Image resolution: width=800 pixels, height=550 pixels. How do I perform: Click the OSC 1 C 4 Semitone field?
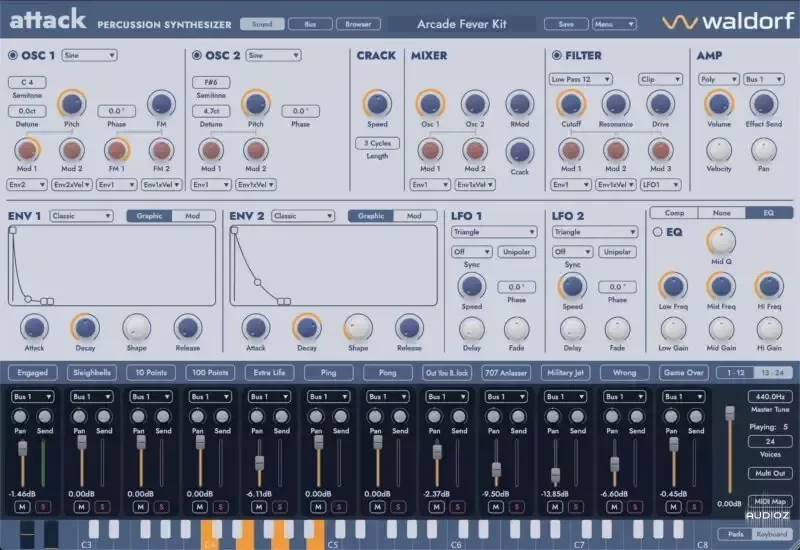coord(27,82)
